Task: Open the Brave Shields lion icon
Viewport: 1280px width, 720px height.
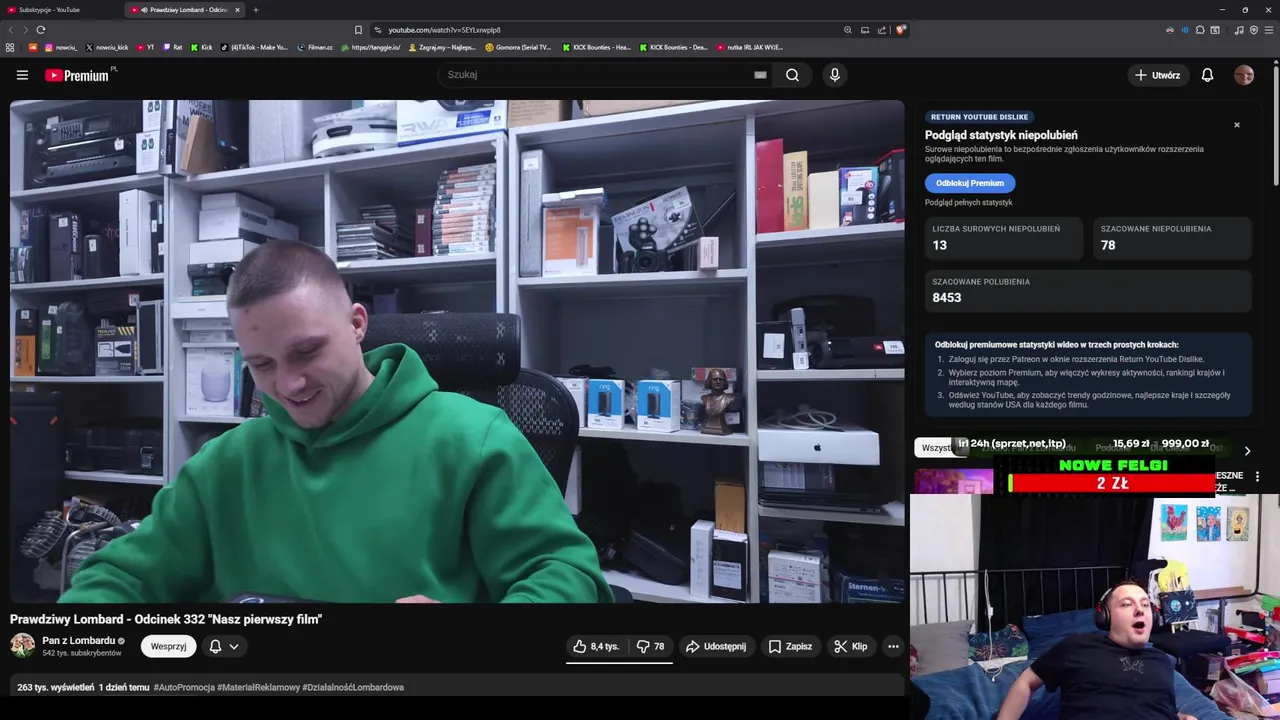Action: [x=900, y=30]
